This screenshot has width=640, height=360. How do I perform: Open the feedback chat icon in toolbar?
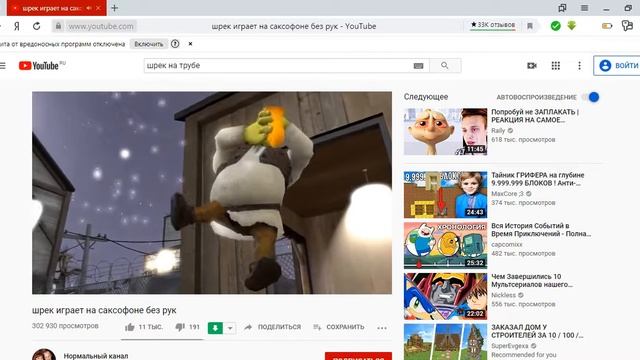click(627, 26)
